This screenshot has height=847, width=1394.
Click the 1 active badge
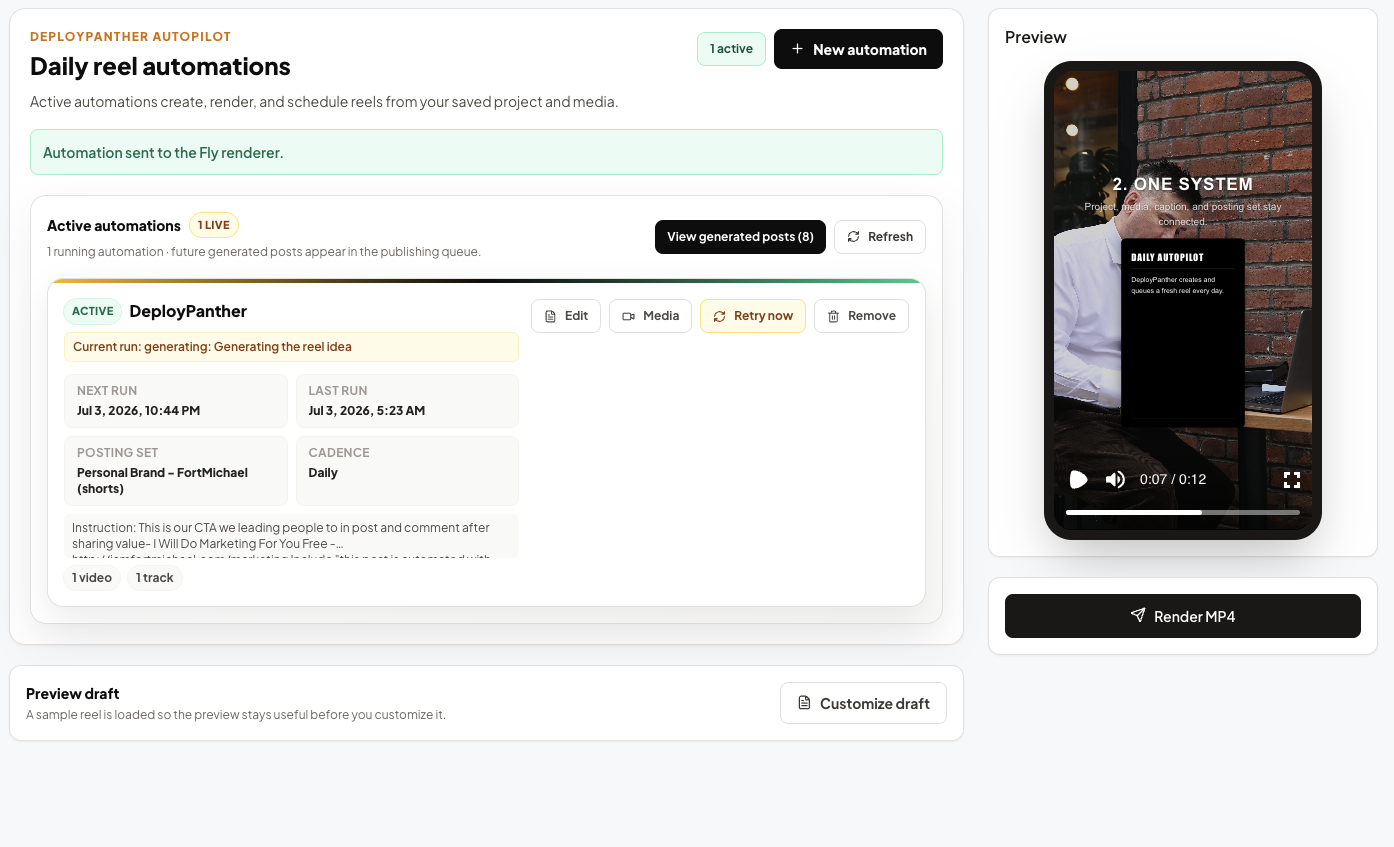tap(731, 49)
